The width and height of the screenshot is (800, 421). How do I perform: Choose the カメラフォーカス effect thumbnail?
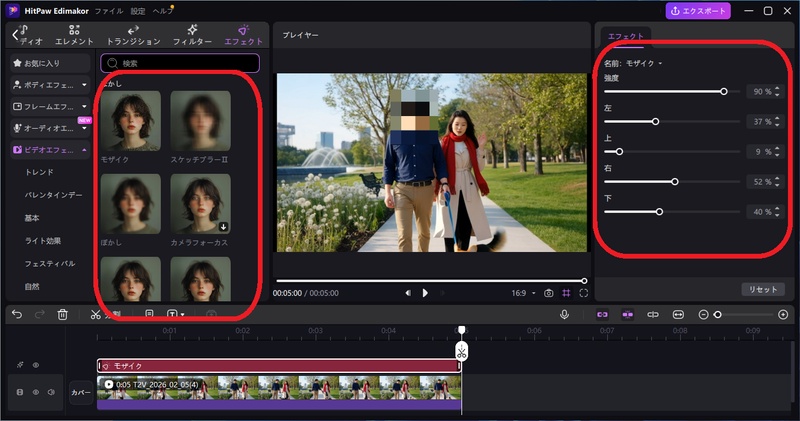tap(201, 204)
